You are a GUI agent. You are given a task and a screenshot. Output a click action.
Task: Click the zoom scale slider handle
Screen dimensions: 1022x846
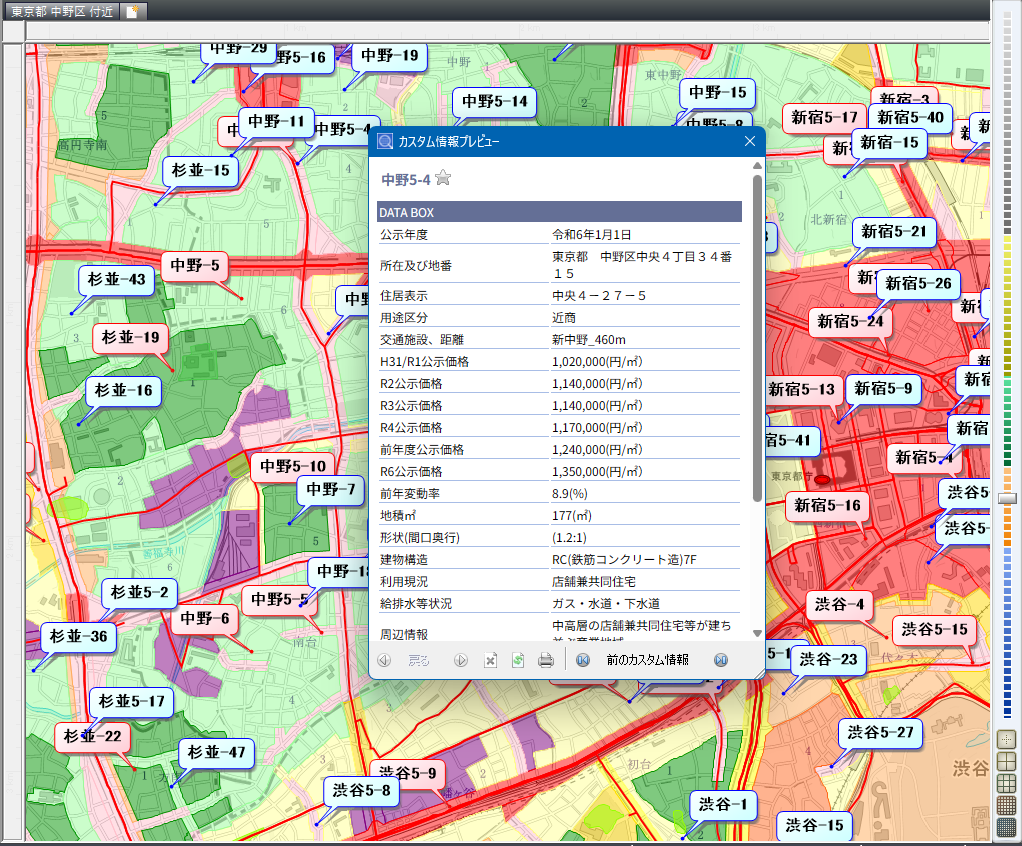[x=1007, y=499]
